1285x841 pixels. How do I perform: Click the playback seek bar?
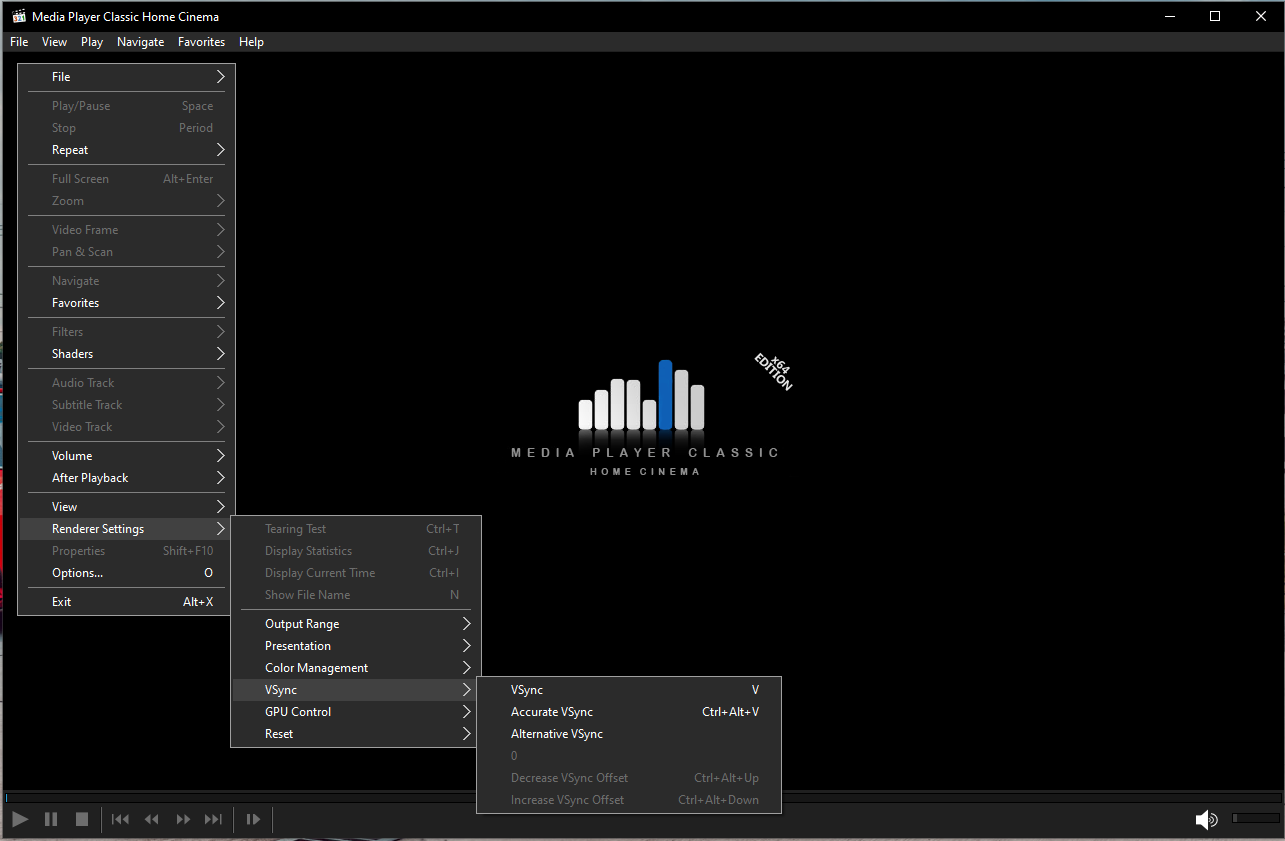pyautogui.click(x=642, y=797)
